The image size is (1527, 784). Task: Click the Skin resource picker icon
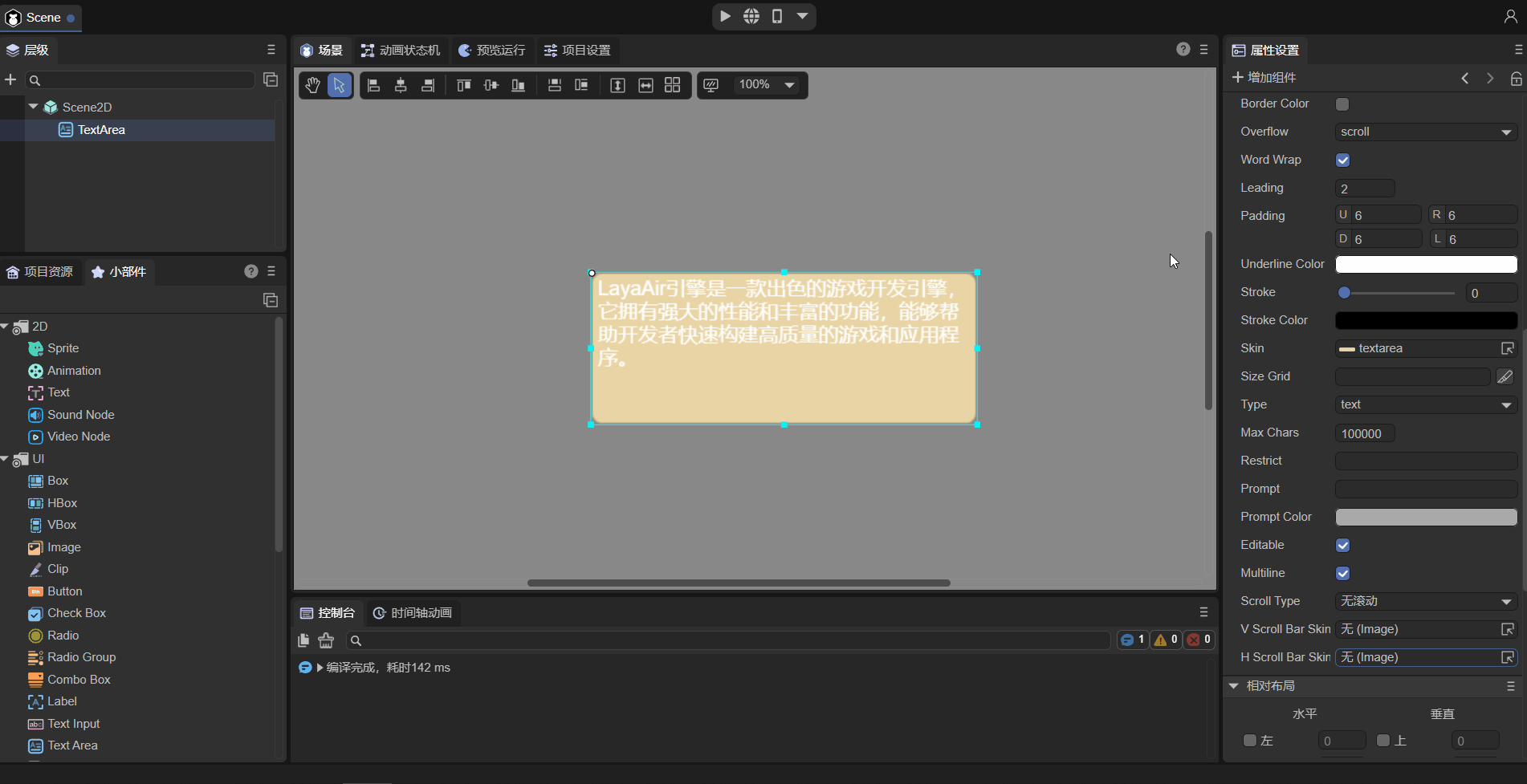(1508, 348)
